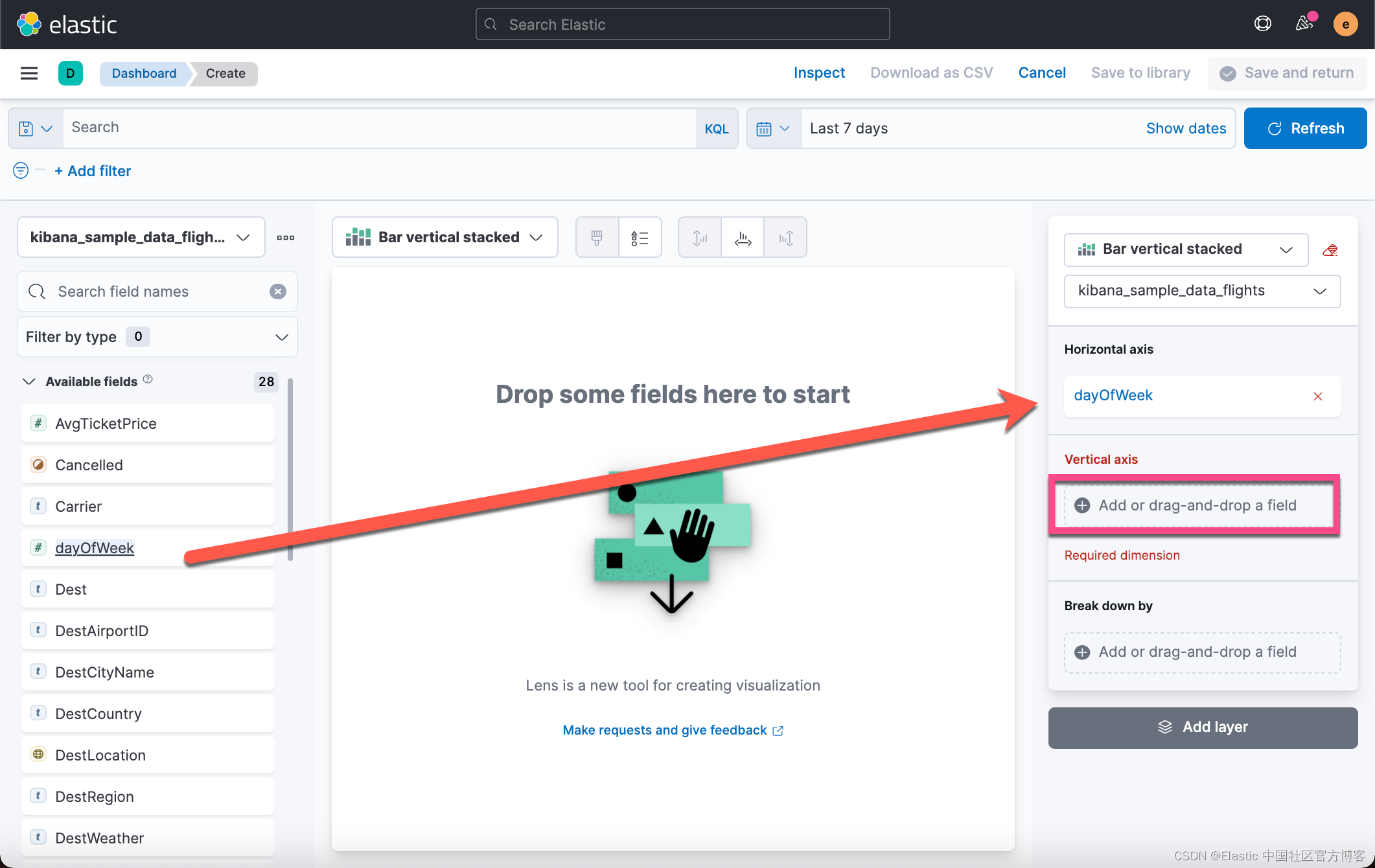
Task: Open the newsfeed notifications icon
Action: point(1304,24)
